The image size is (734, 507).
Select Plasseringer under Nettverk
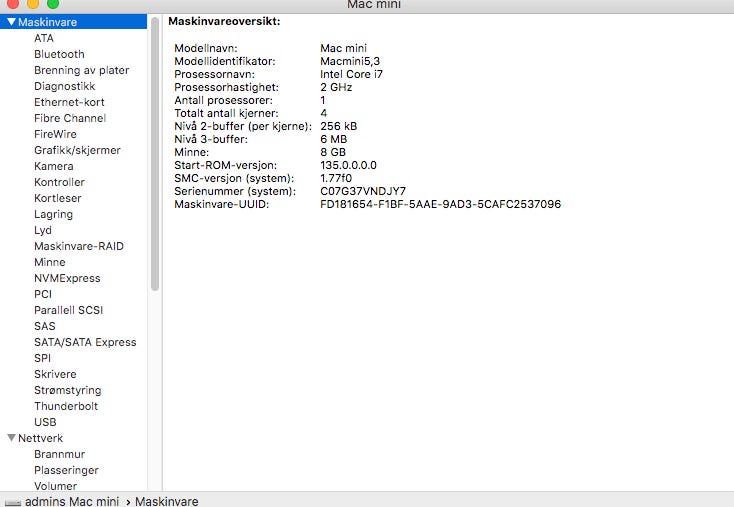point(66,470)
